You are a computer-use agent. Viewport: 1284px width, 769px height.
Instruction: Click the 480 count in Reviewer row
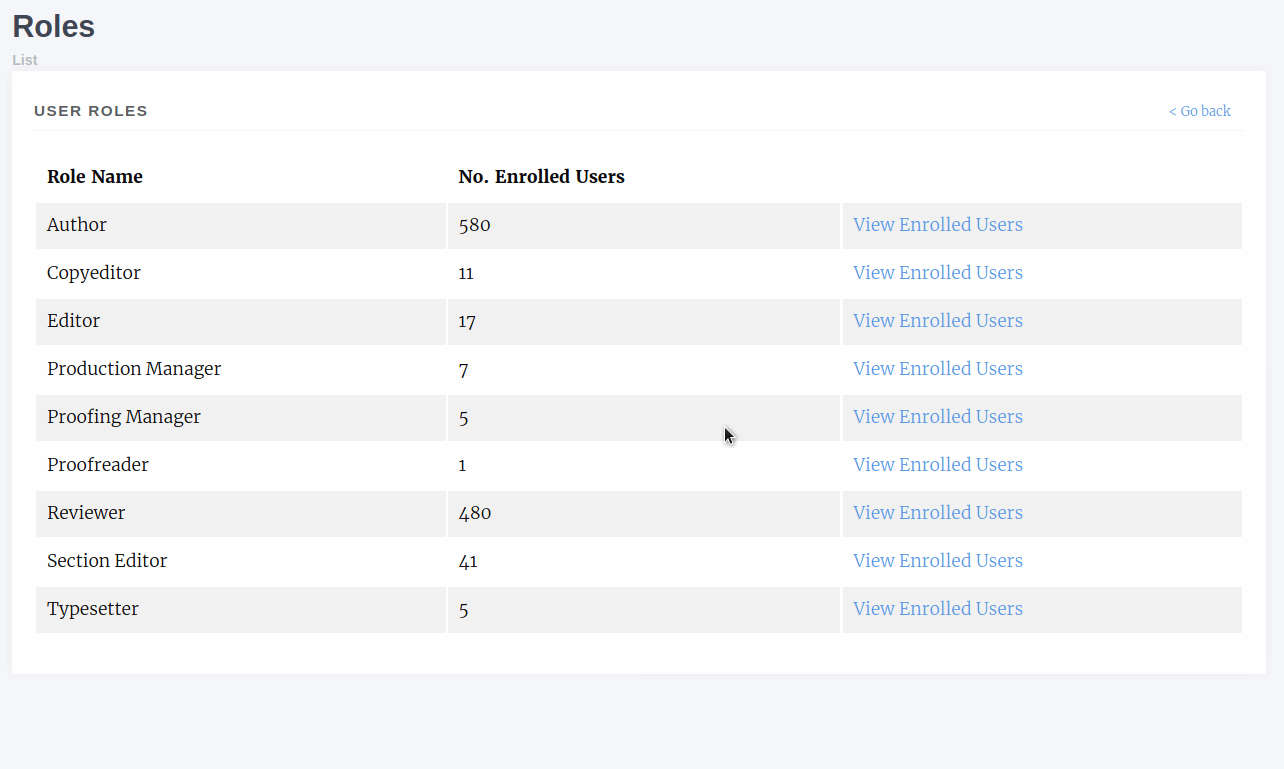coord(474,513)
